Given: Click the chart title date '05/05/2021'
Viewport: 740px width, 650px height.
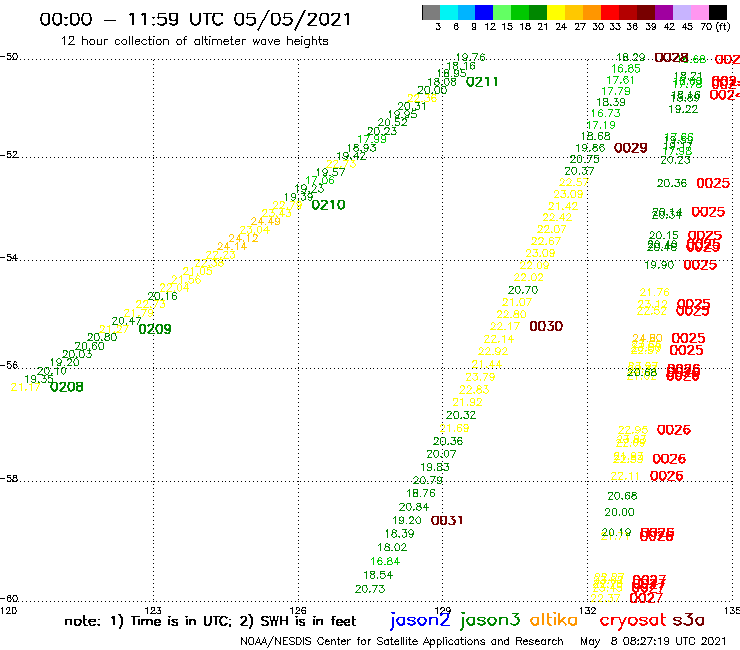Looking at the screenshot, I should [x=292, y=19].
